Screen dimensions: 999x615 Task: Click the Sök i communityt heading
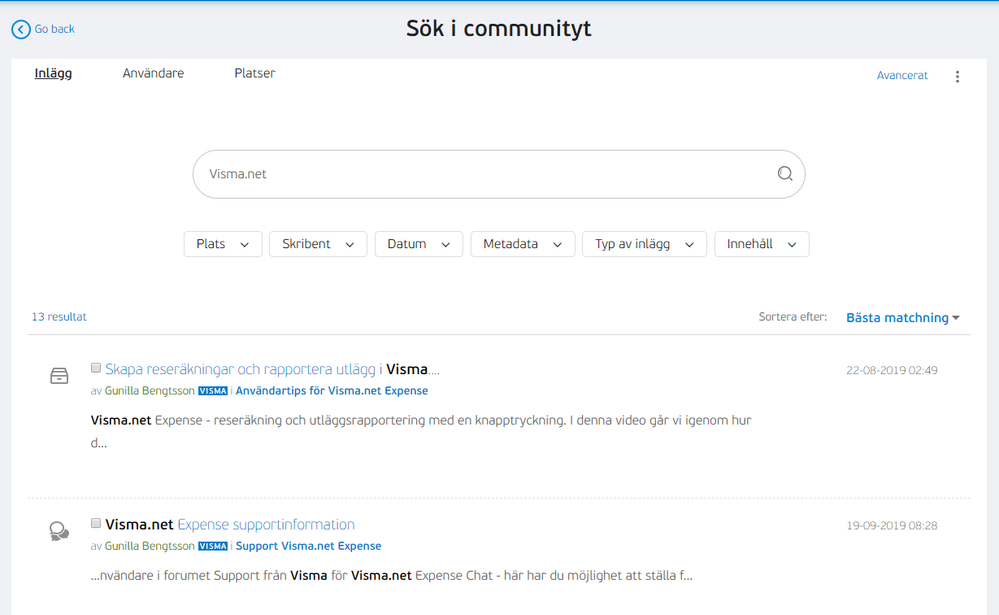tap(499, 29)
